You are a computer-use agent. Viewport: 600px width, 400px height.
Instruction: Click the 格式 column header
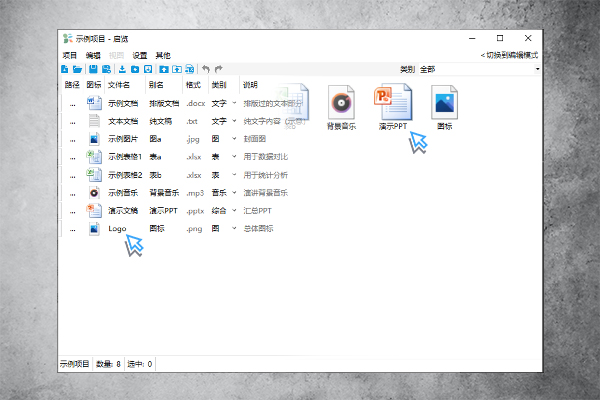[x=193, y=85]
